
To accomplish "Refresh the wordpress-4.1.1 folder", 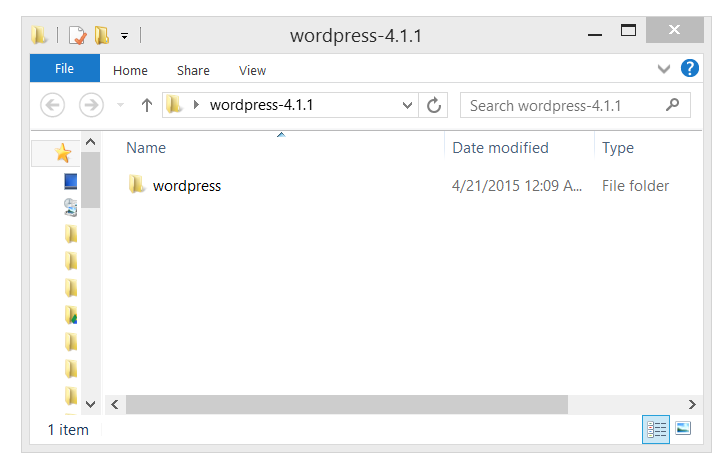I will tap(434, 105).
